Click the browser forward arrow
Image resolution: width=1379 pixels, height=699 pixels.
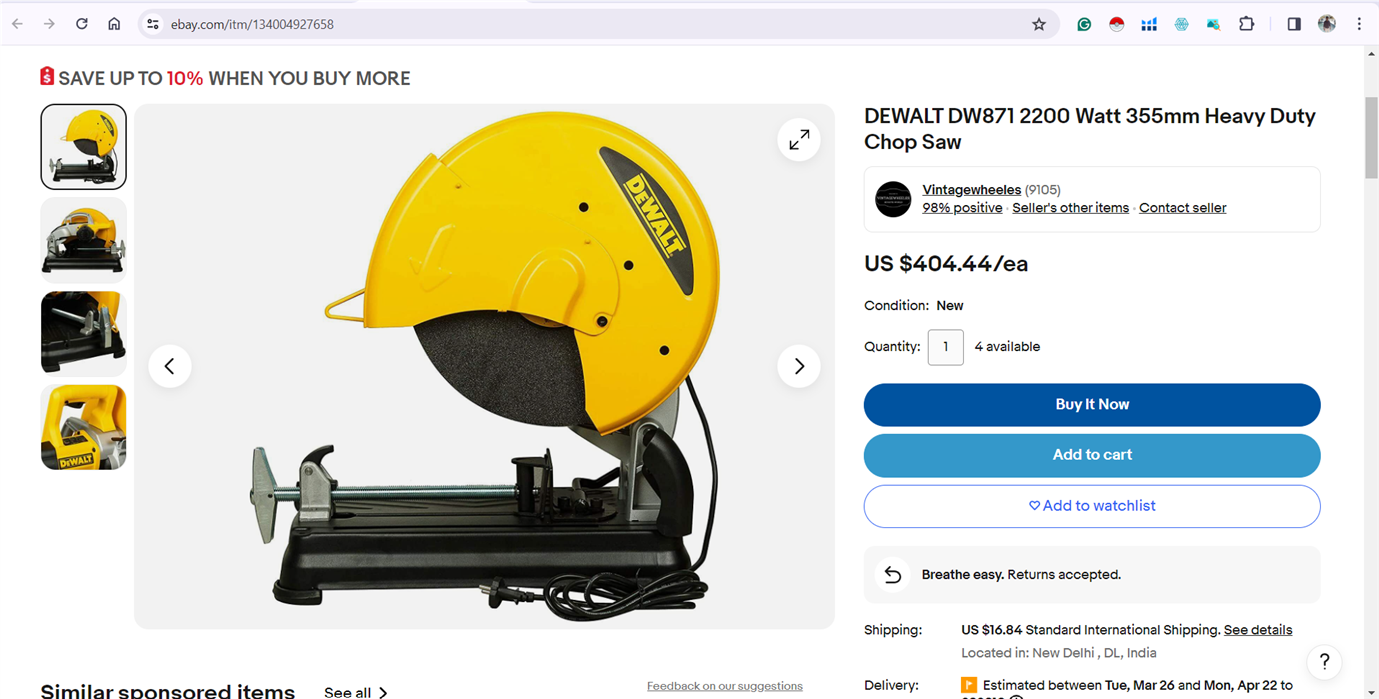point(49,24)
